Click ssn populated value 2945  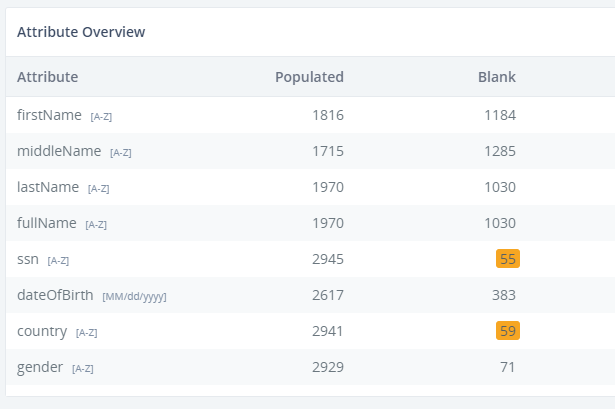pyautogui.click(x=328, y=259)
